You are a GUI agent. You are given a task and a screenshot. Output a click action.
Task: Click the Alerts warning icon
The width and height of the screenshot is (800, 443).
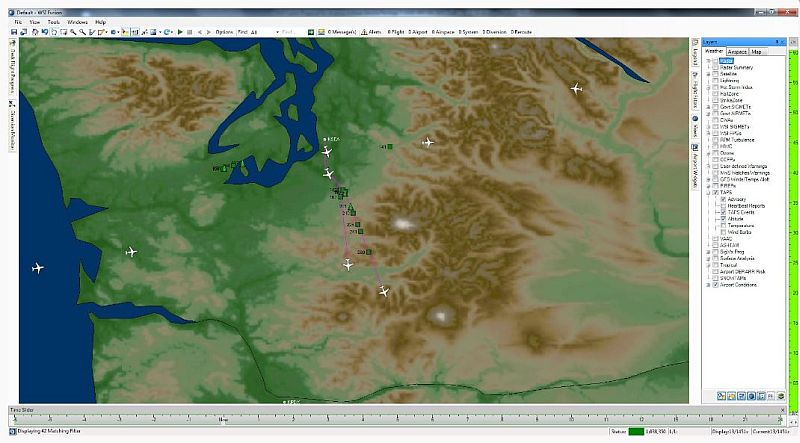(362, 32)
